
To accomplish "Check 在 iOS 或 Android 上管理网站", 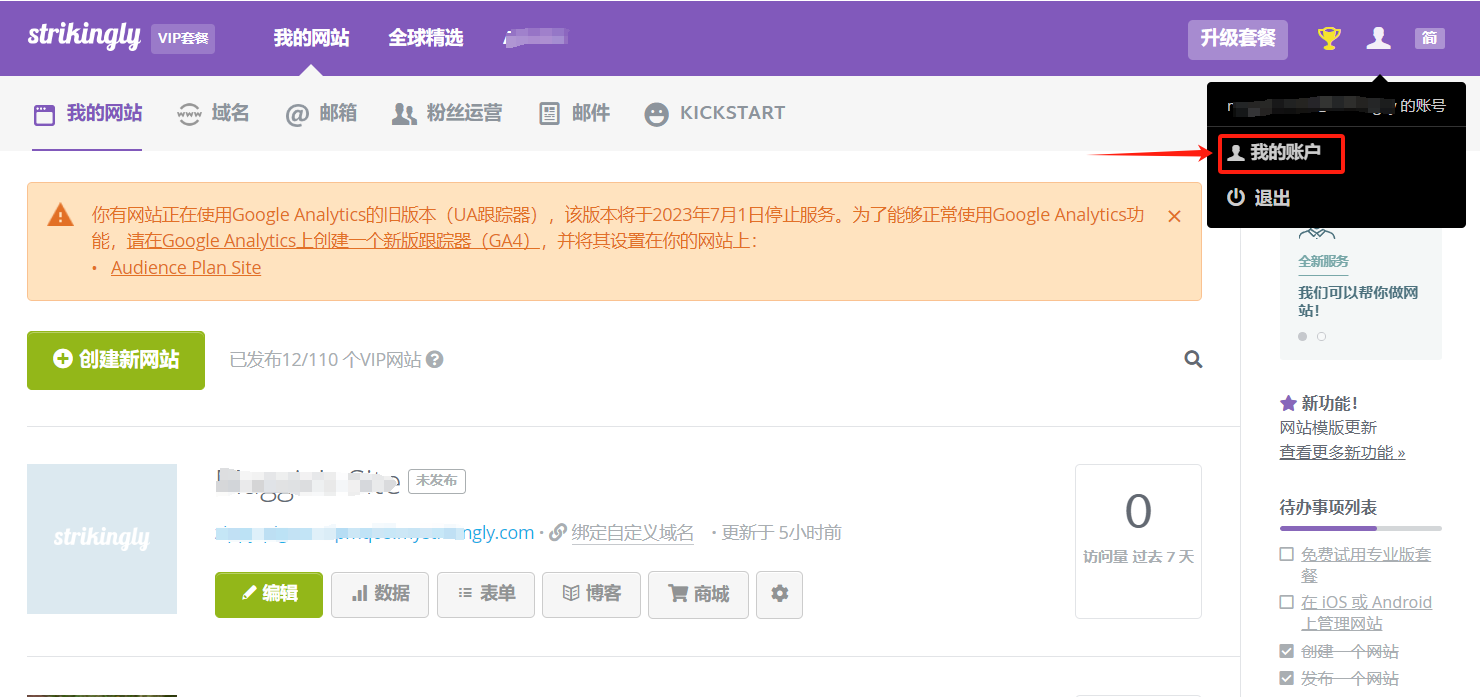I will [1287, 602].
